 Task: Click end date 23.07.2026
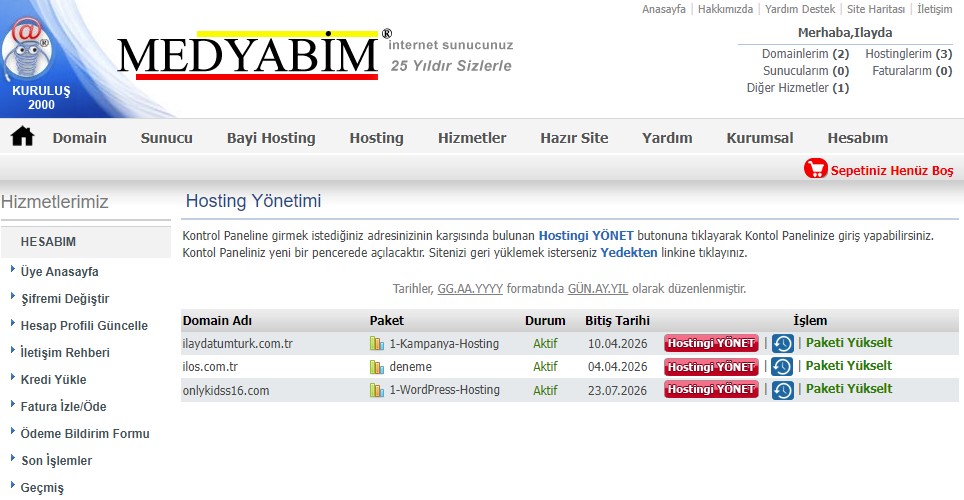click(617, 390)
